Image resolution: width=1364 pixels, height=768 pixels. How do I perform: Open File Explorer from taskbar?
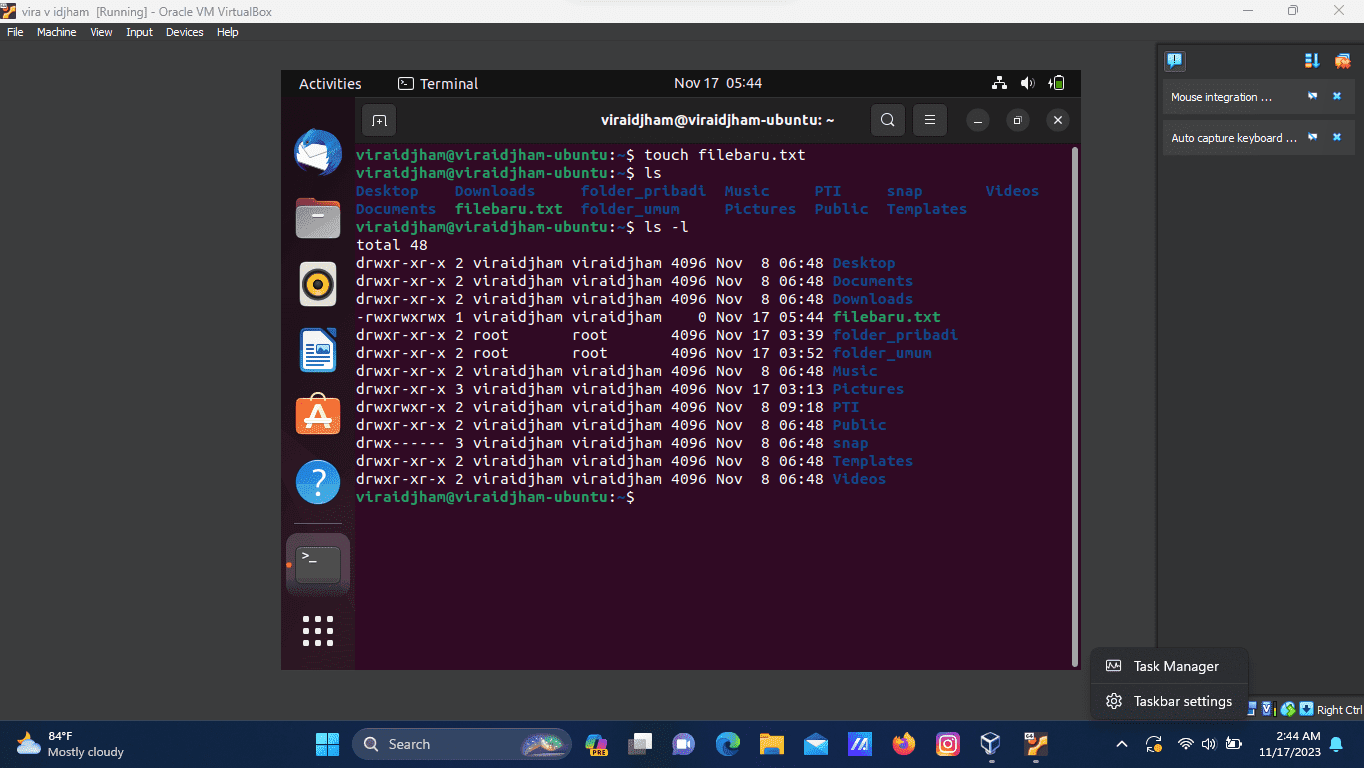coord(772,744)
